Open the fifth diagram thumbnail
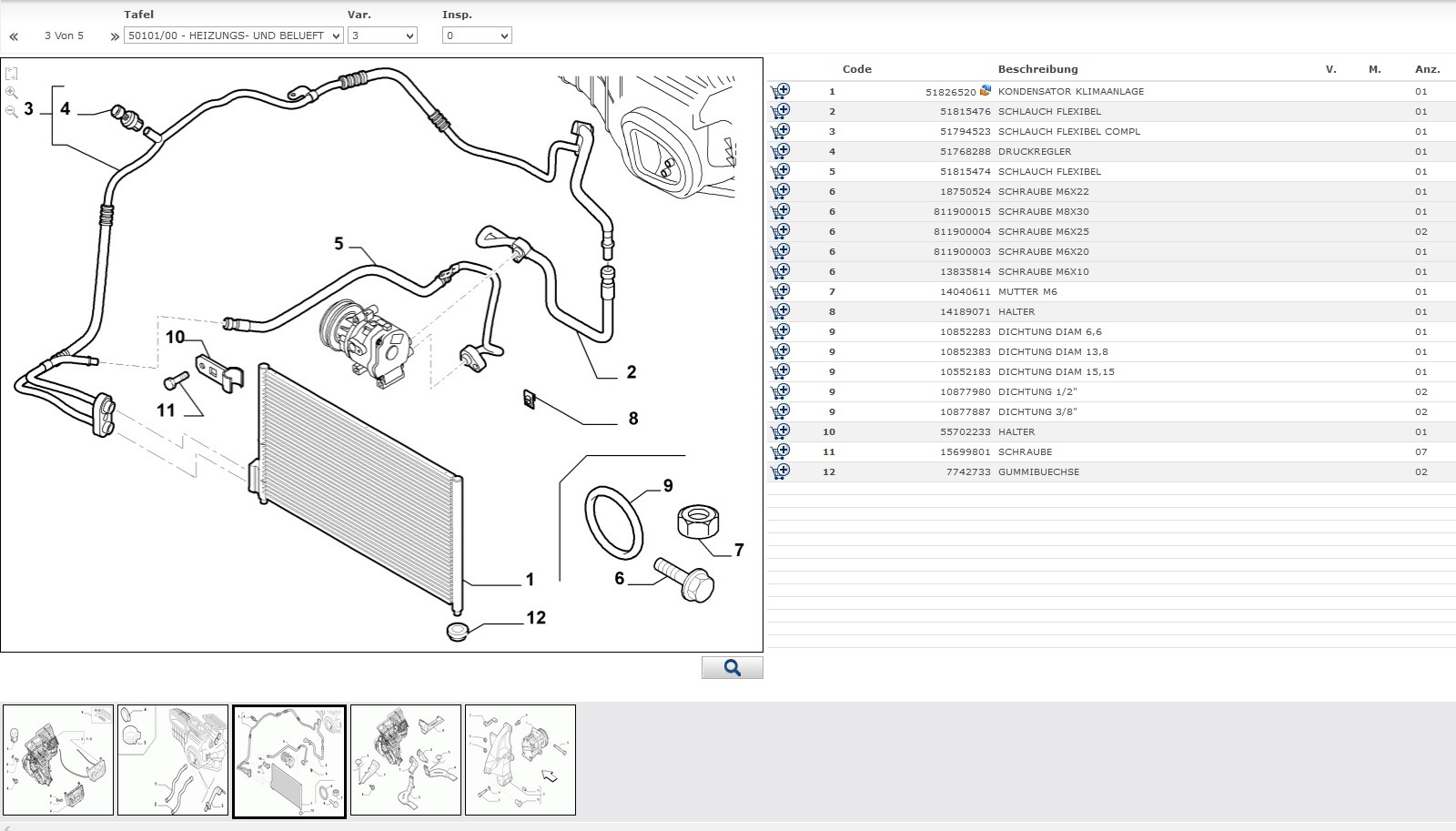1456x831 pixels. click(x=520, y=760)
